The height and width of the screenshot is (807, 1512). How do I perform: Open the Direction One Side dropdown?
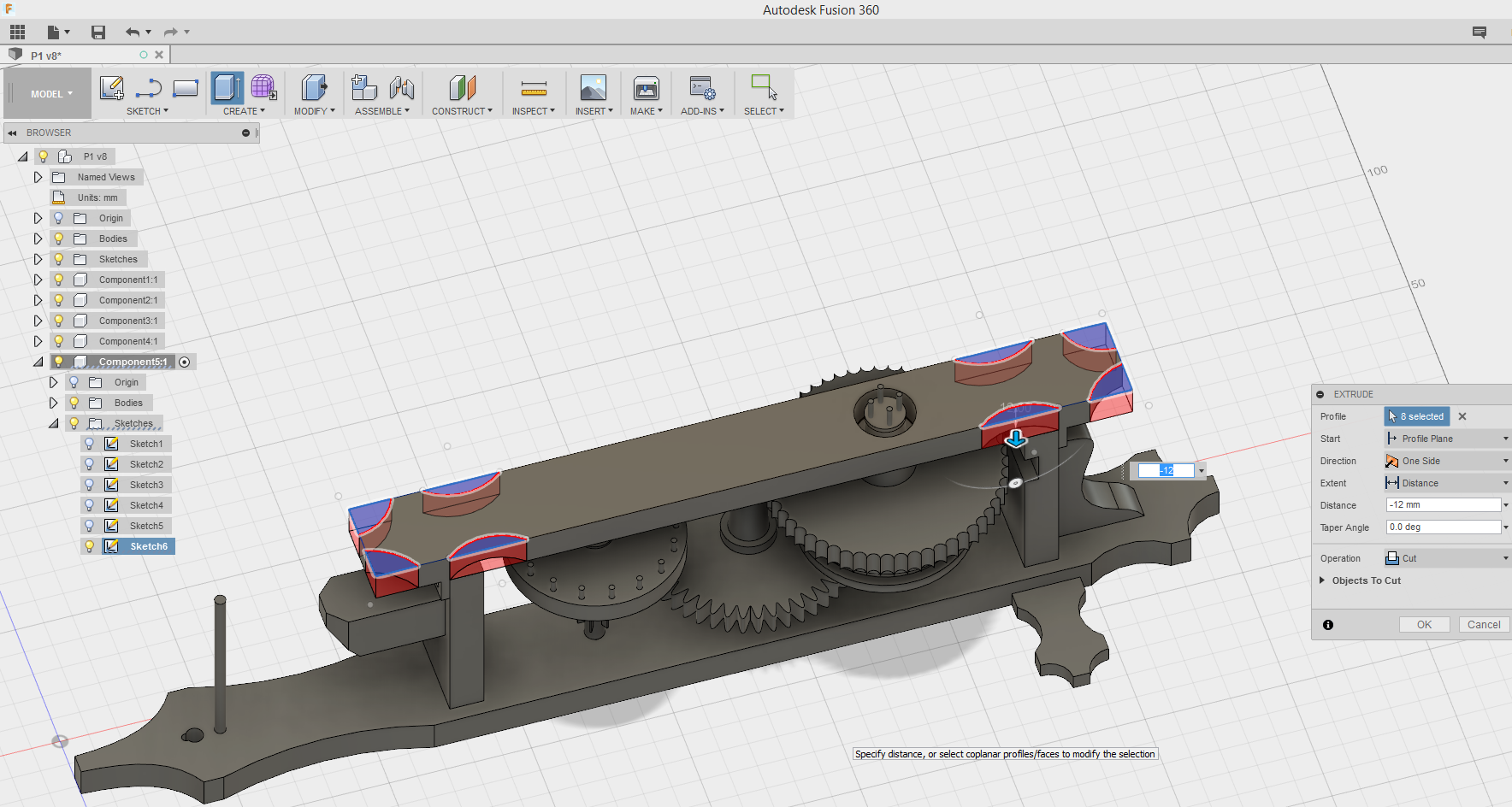click(1447, 461)
